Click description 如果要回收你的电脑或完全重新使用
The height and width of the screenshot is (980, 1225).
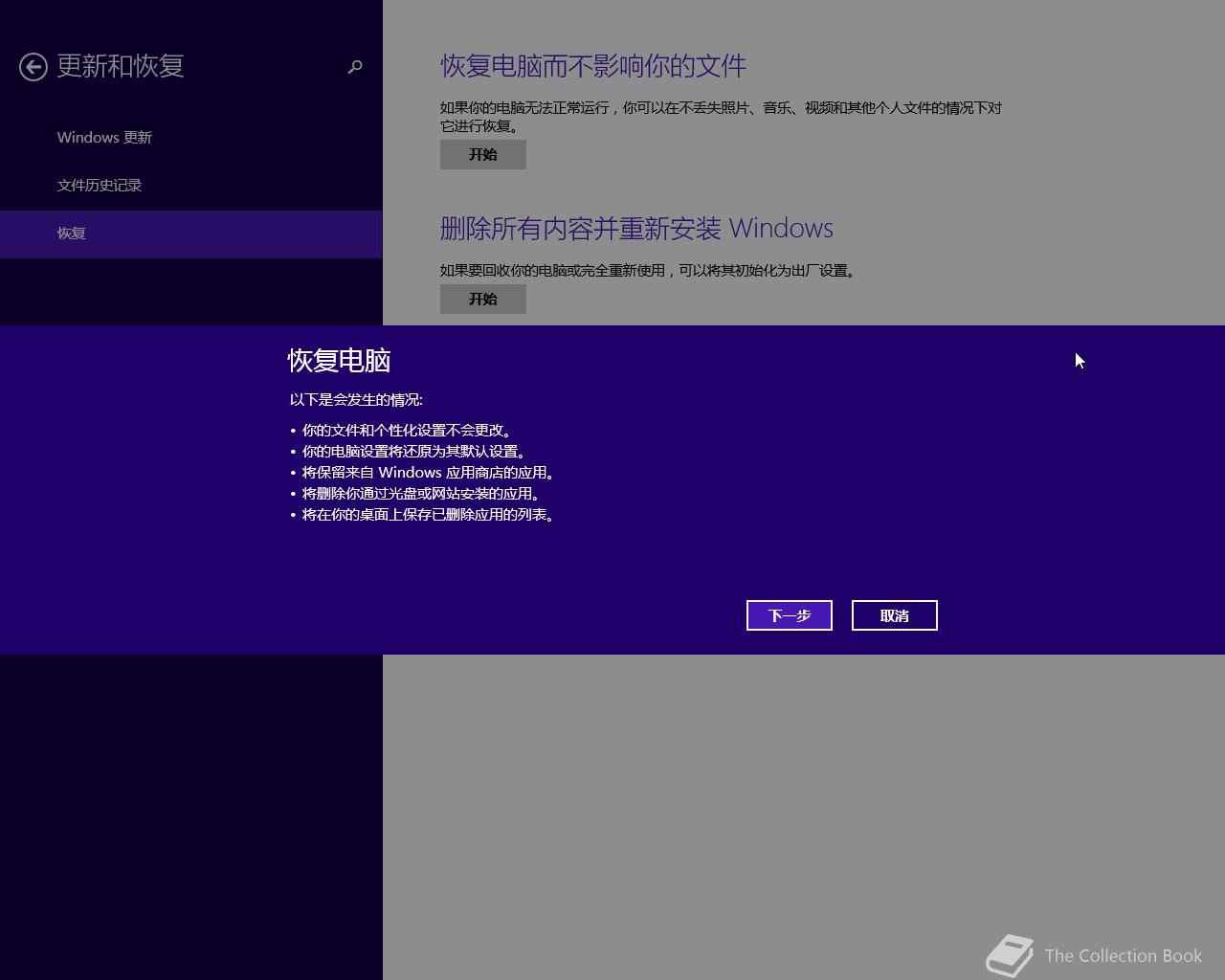tap(649, 271)
